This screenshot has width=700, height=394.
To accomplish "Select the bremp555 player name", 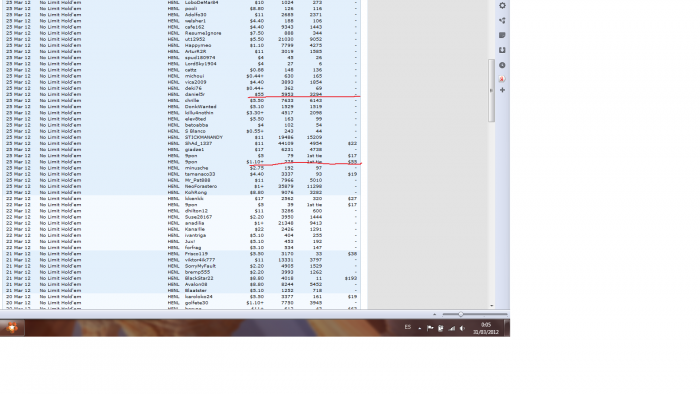I will [197, 272].
